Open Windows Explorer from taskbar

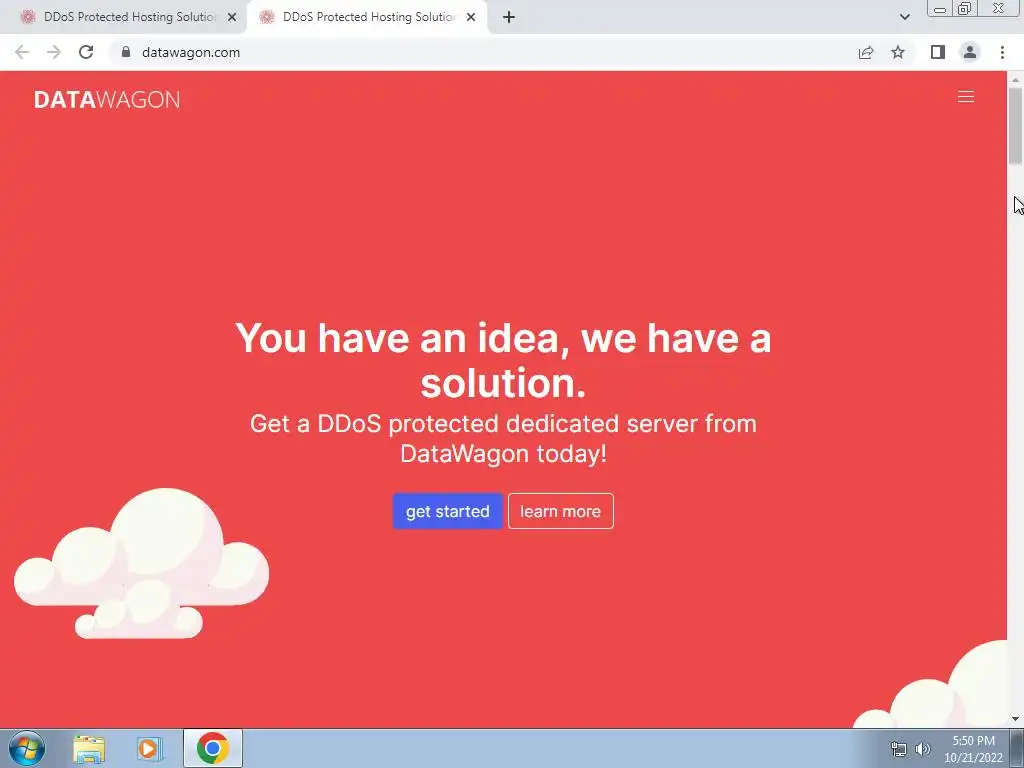(89, 748)
